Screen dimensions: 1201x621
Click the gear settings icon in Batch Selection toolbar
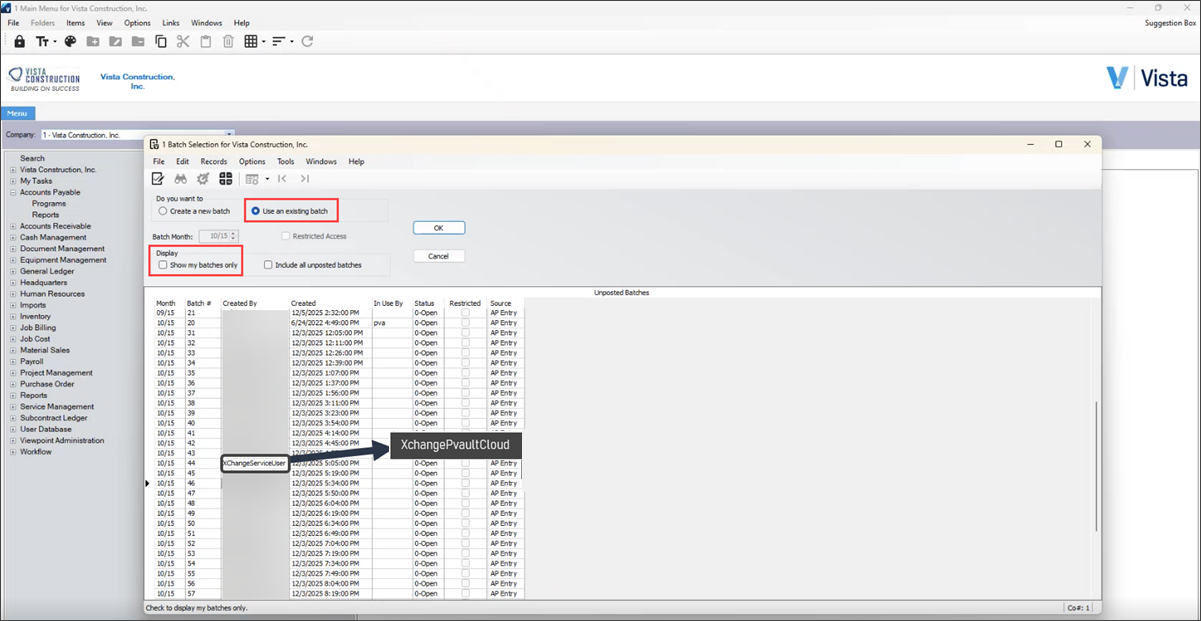pyautogui.click(x=203, y=178)
